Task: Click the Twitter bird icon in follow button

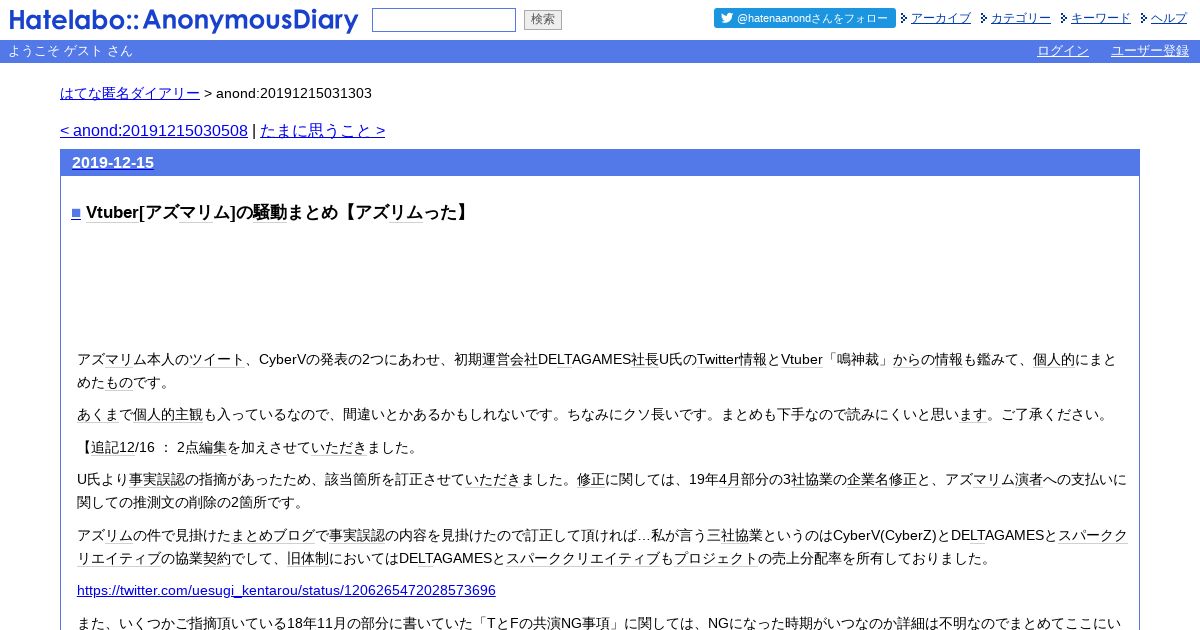Action: coord(727,18)
